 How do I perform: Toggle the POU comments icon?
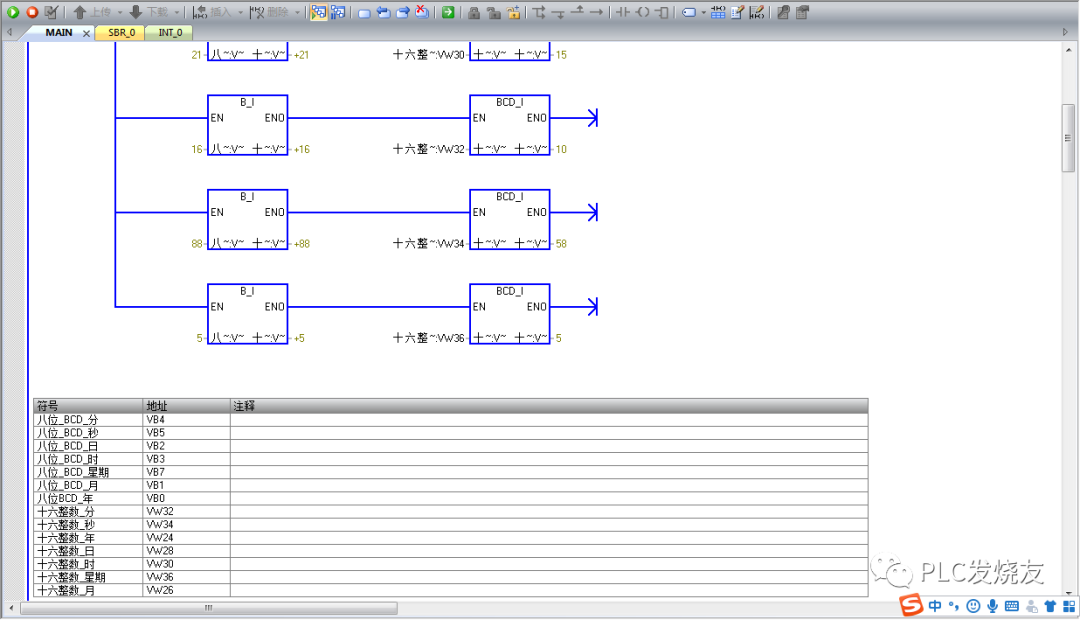click(x=737, y=12)
